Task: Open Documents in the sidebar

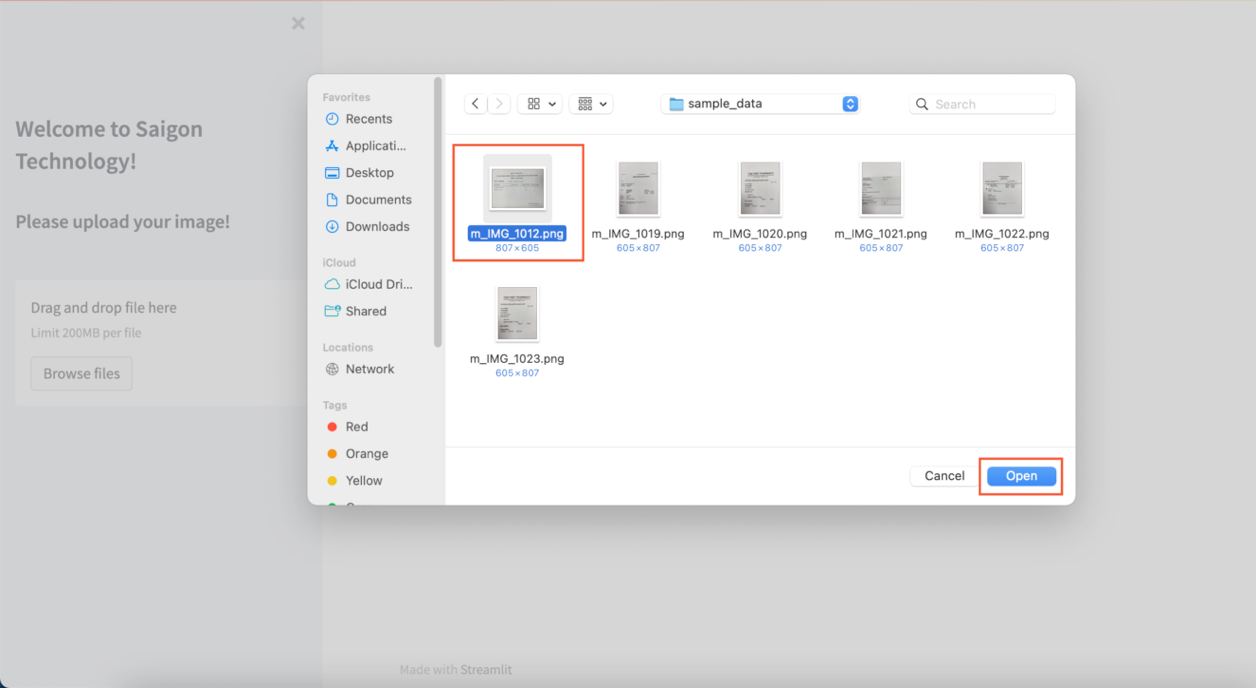Action: [378, 200]
